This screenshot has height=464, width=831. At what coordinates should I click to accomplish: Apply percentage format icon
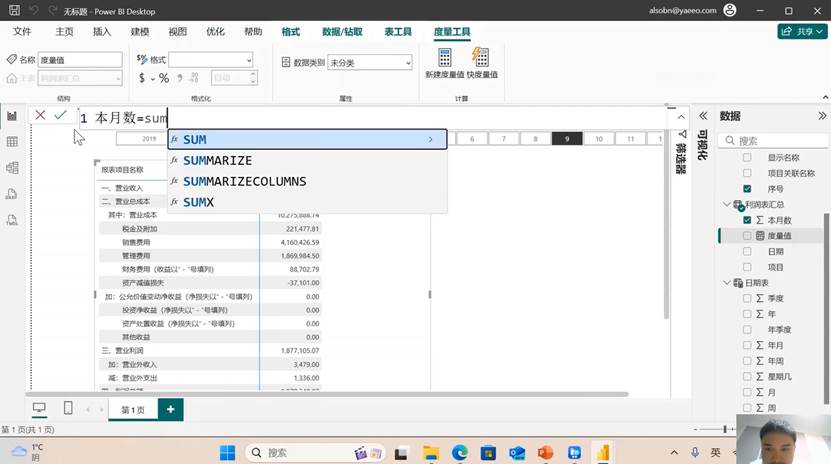tap(164, 78)
